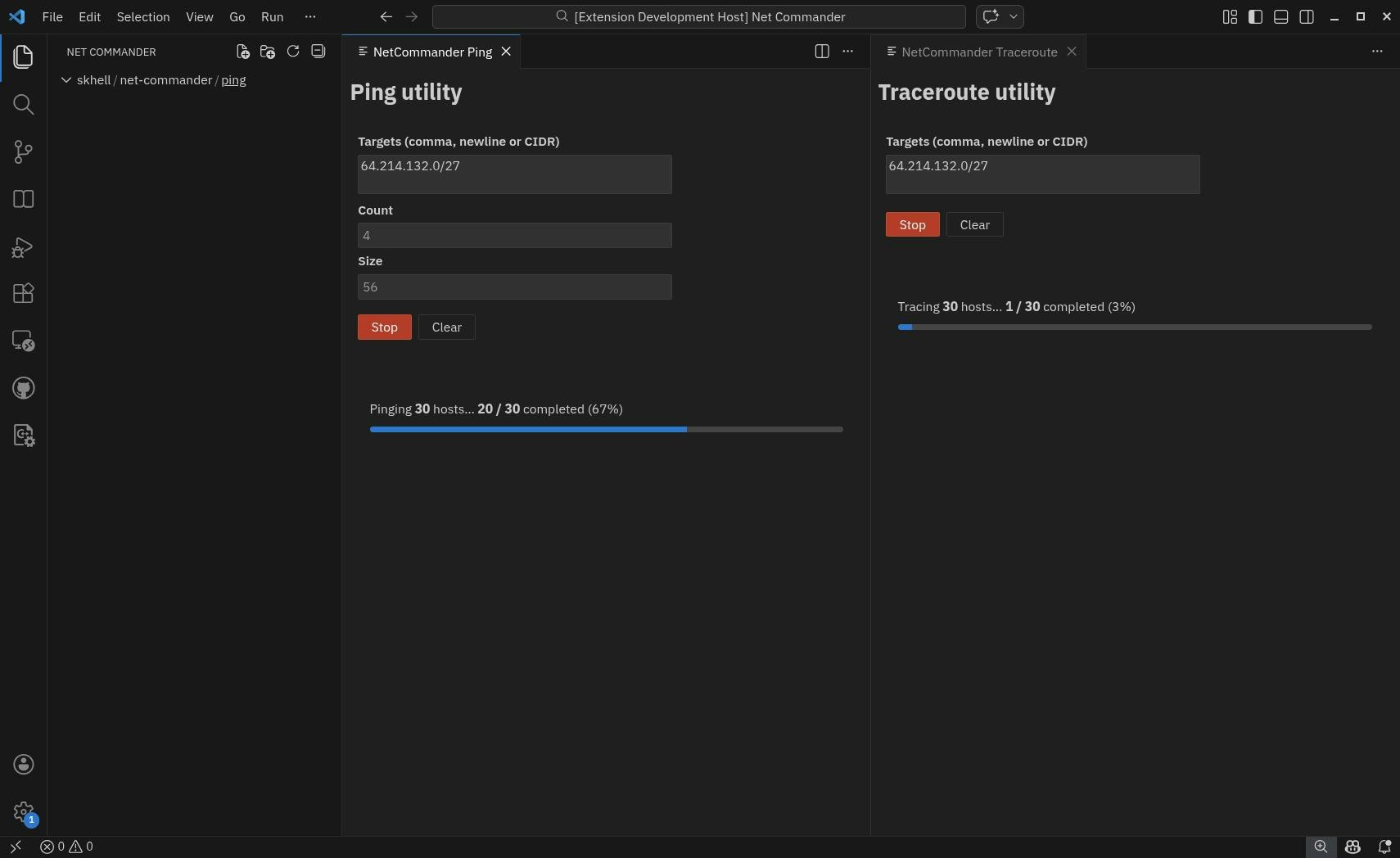Open the Selection menu
The image size is (1400, 858).
142,16
